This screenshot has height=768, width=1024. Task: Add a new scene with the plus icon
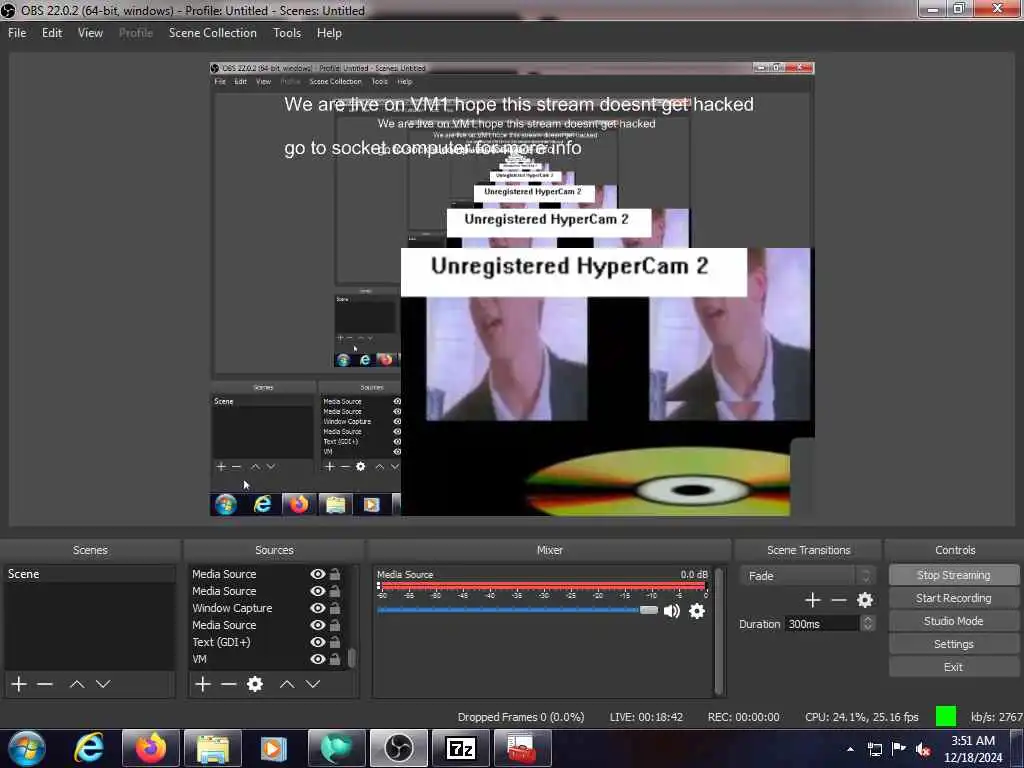click(x=19, y=684)
